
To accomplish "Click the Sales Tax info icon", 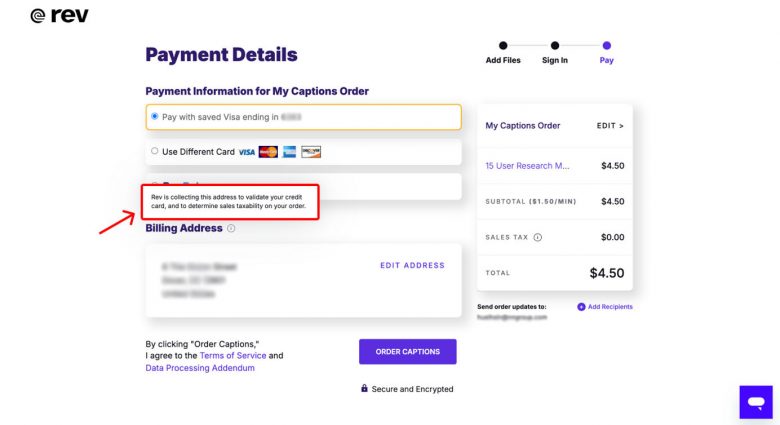I will (538, 237).
